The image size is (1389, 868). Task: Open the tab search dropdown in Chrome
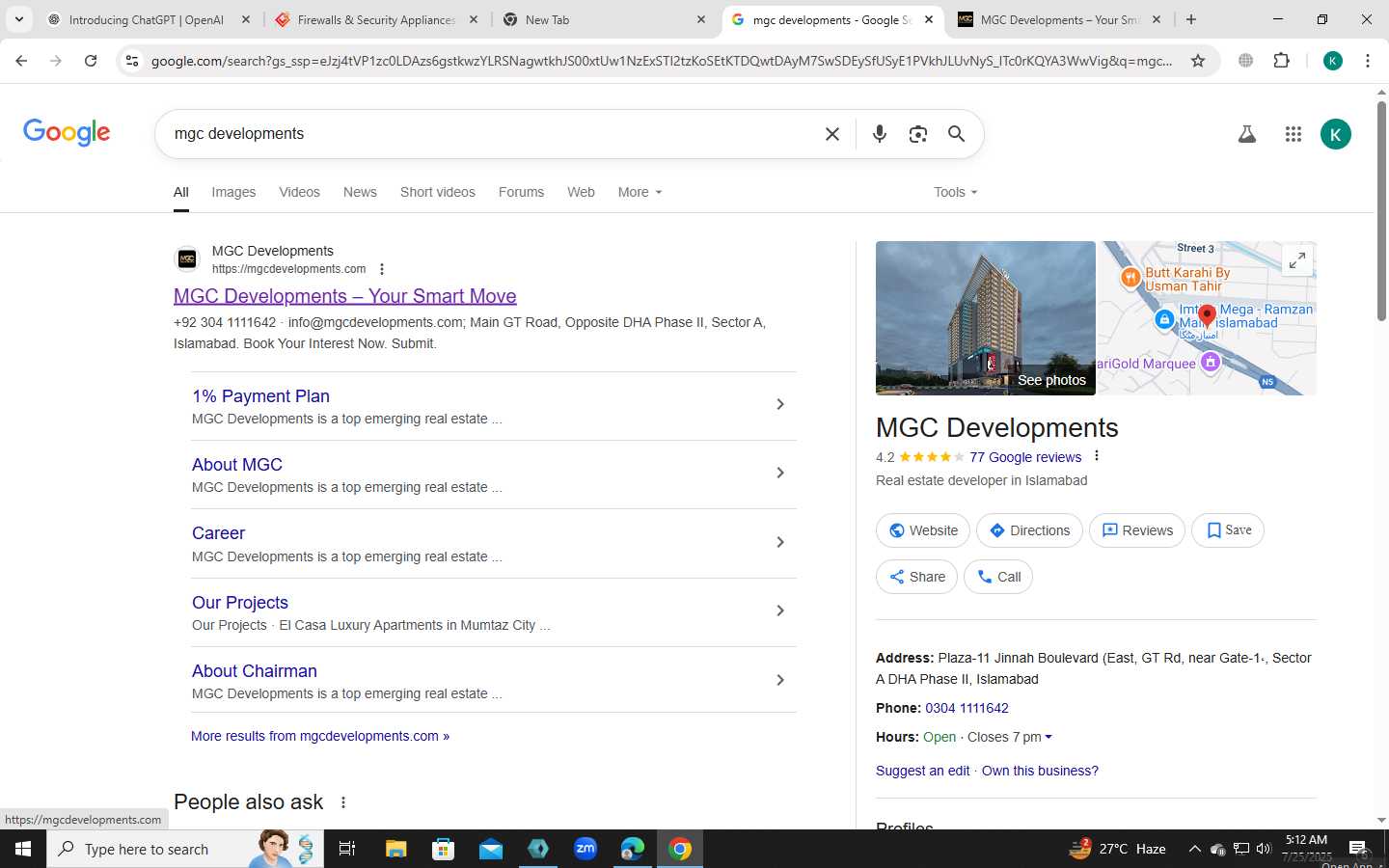pos(19,19)
